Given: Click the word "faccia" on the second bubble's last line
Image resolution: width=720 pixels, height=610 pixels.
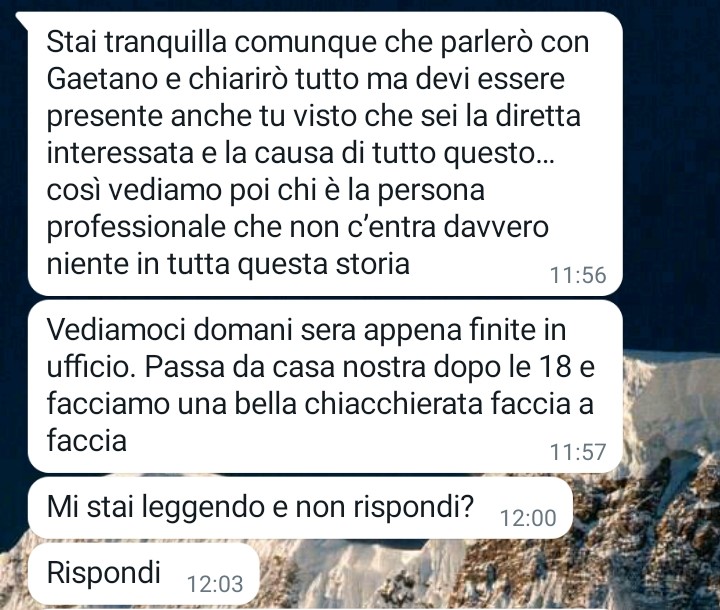Looking at the screenshot, I should pos(87,441).
